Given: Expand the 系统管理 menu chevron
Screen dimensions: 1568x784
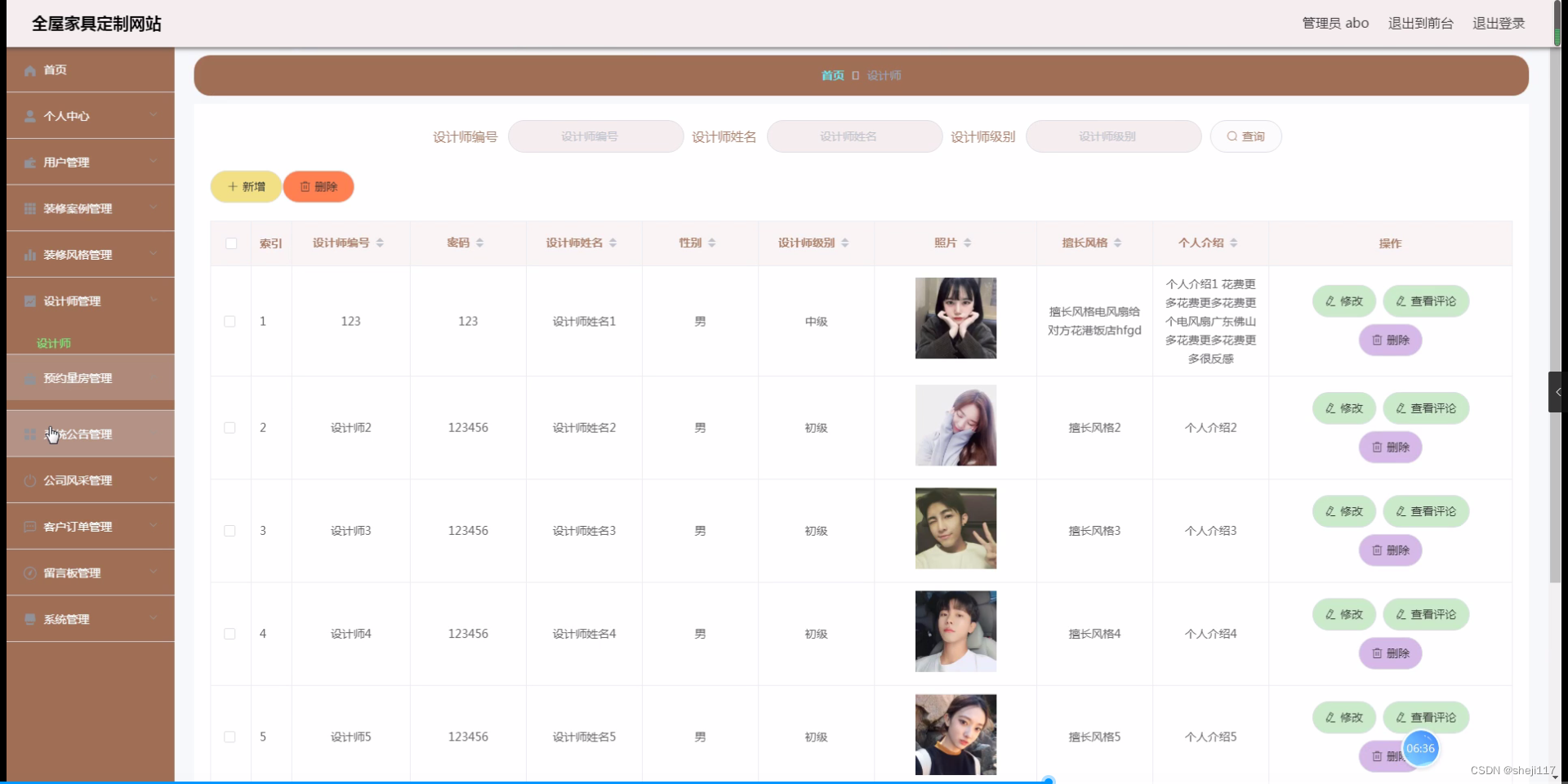Looking at the screenshot, I should click(x=154, y=617).
